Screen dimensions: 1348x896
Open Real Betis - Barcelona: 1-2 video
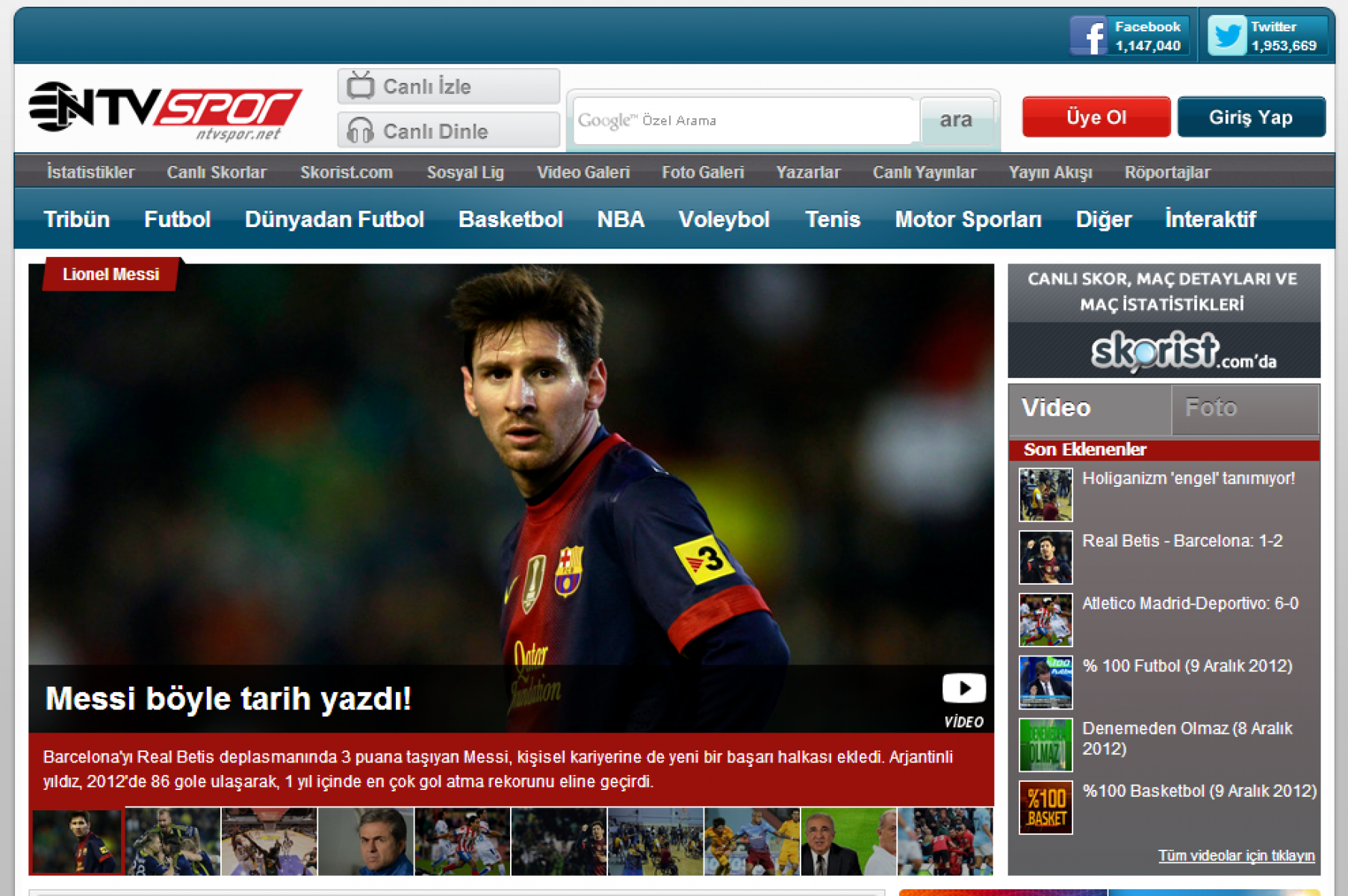pos(1181,541)
